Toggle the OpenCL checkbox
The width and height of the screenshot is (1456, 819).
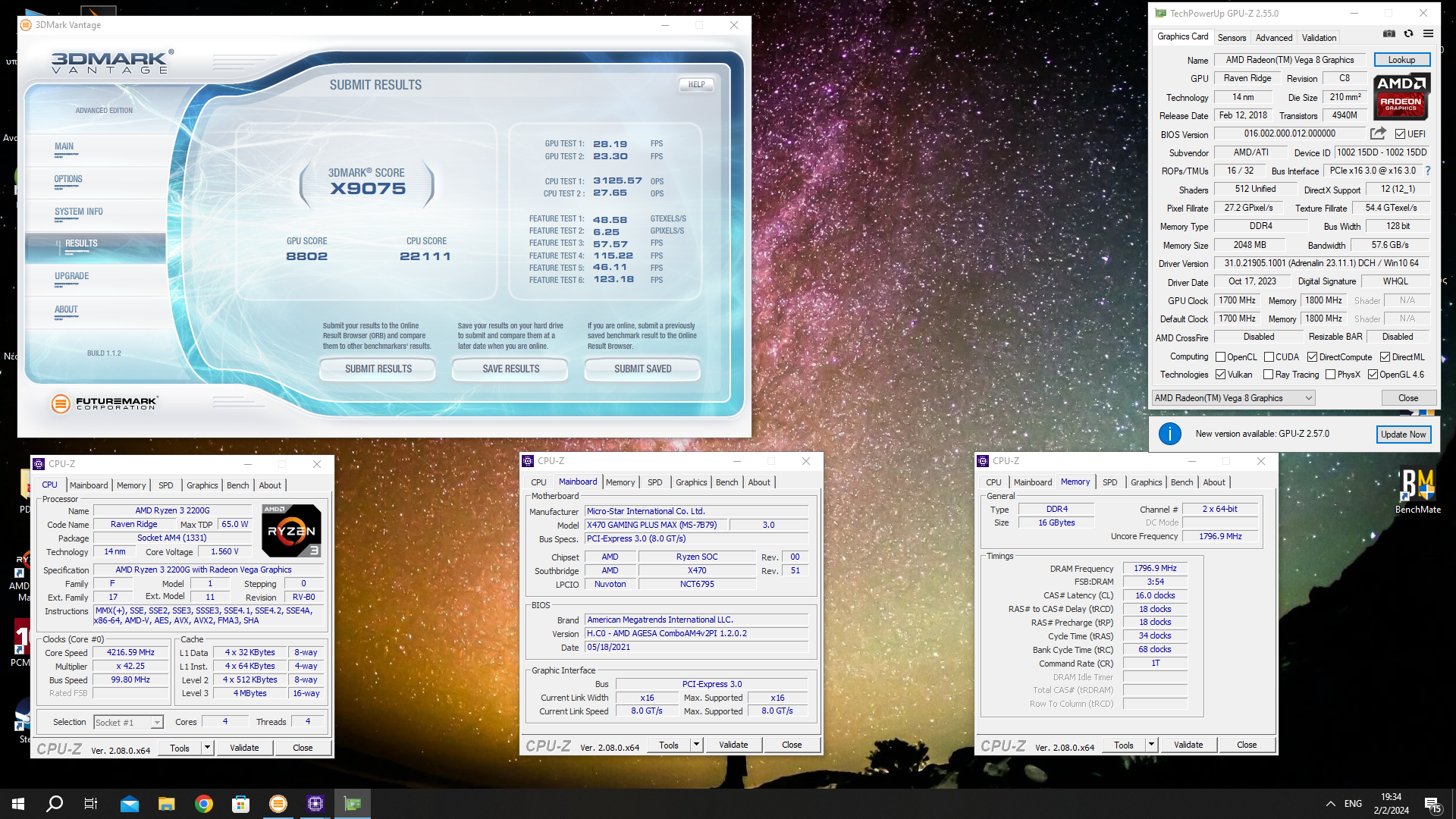pyautogui.click(x=1220, y=357)
